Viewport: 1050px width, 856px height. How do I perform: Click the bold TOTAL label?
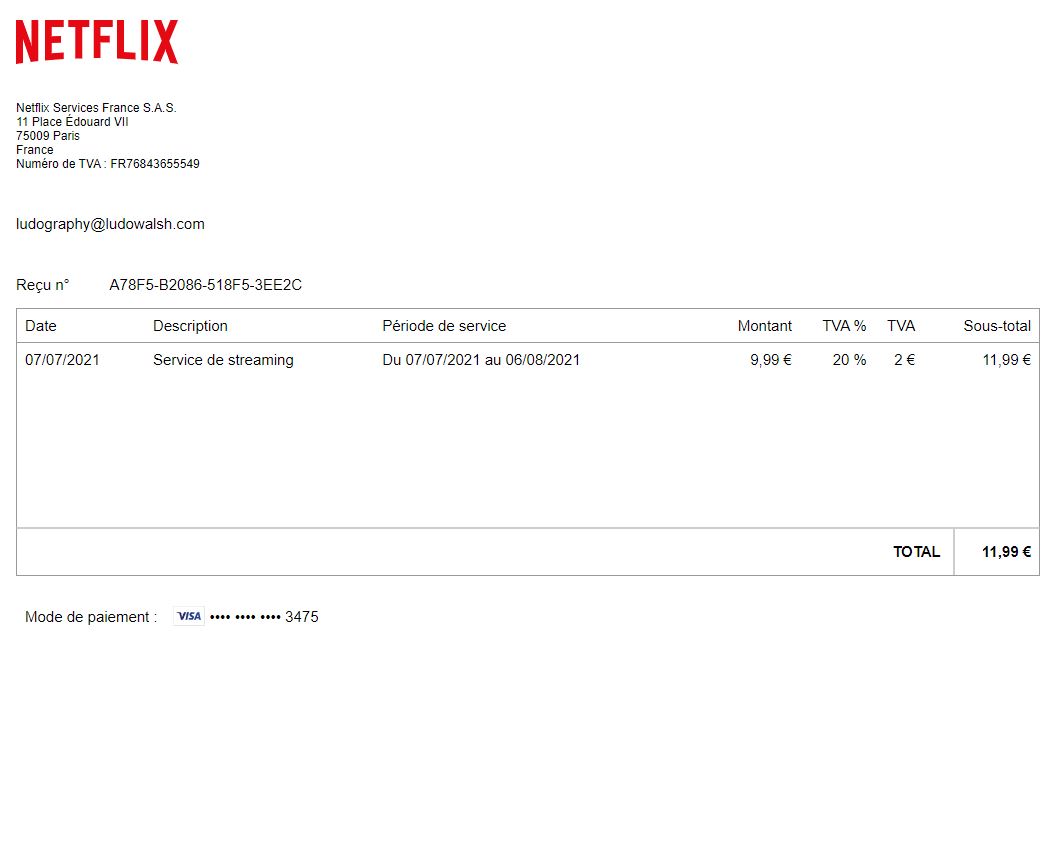[x=916, y=552]
